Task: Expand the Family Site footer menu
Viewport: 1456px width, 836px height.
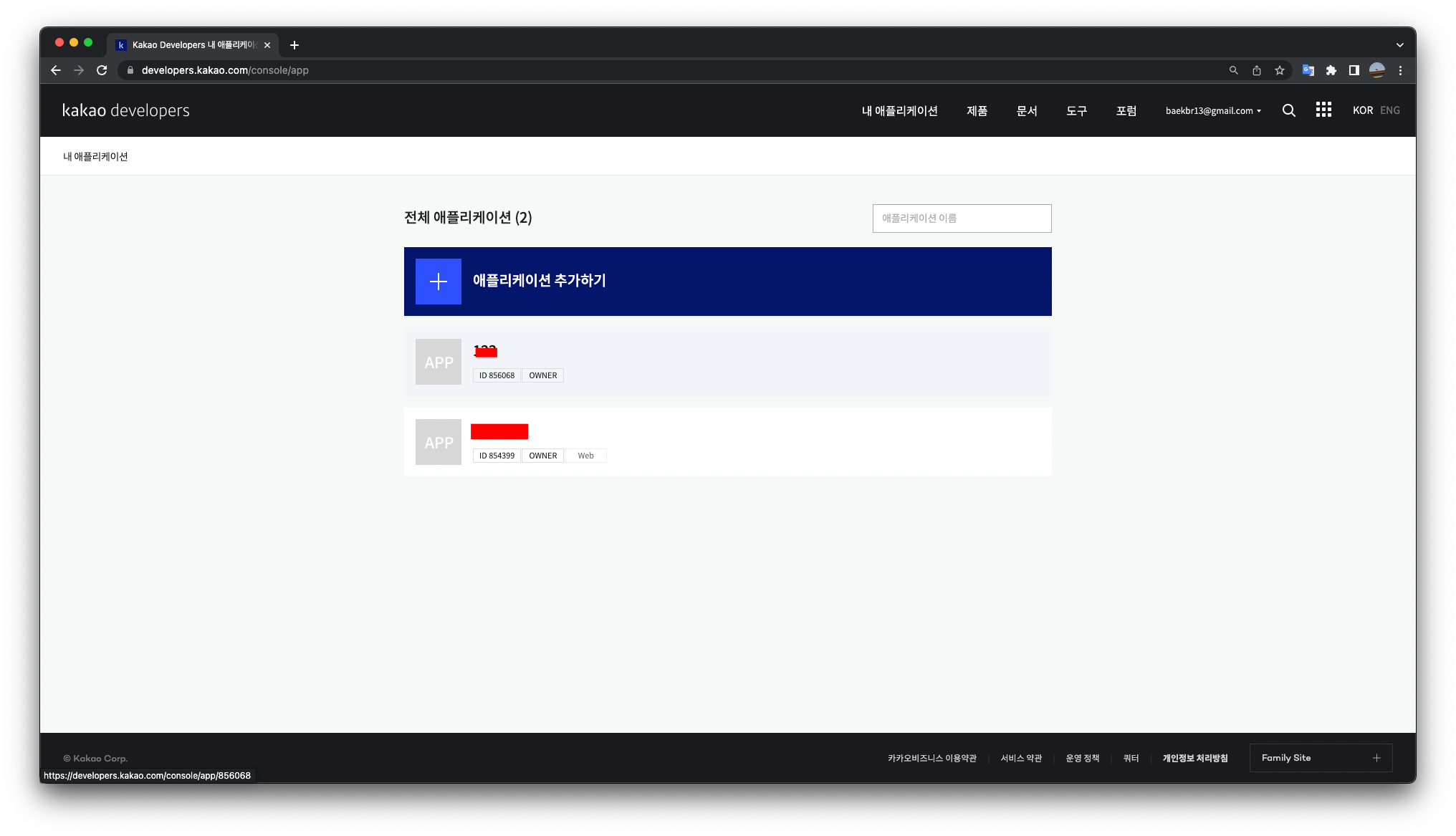Action: click(1321, 758)
